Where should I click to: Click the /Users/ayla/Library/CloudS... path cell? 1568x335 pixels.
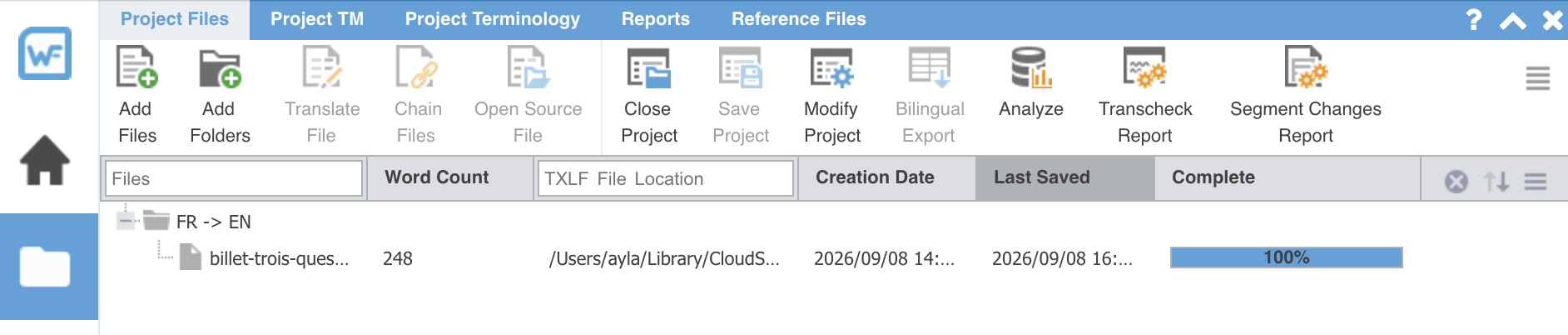pos(664,258)
